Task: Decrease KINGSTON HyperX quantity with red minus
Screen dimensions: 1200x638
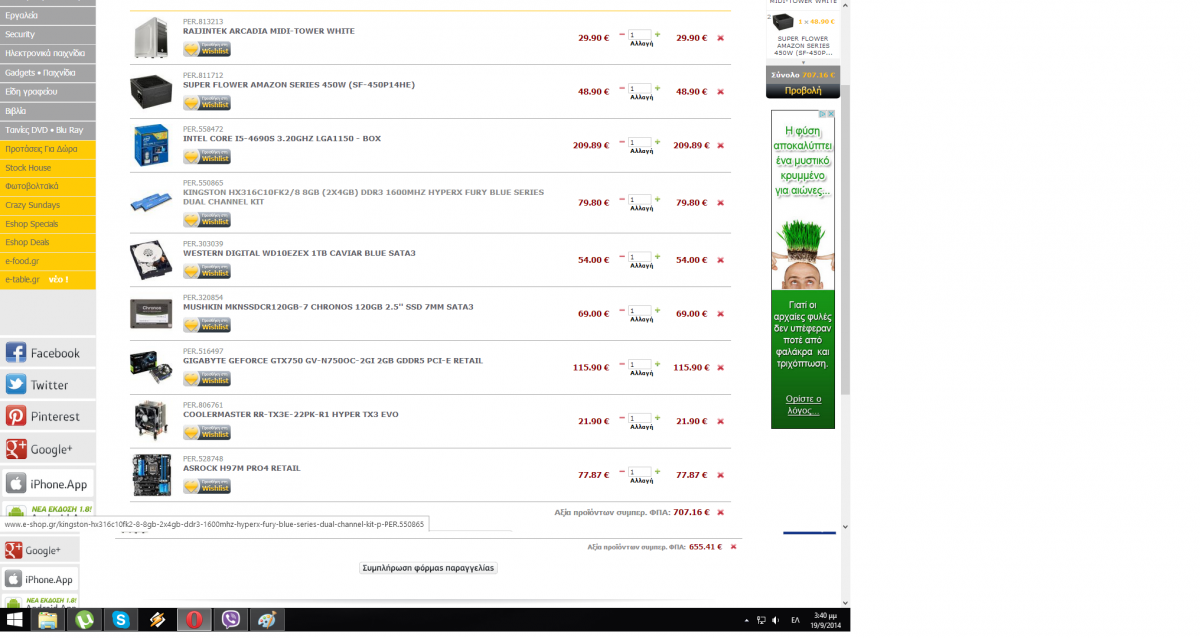Action: [622, 199]
